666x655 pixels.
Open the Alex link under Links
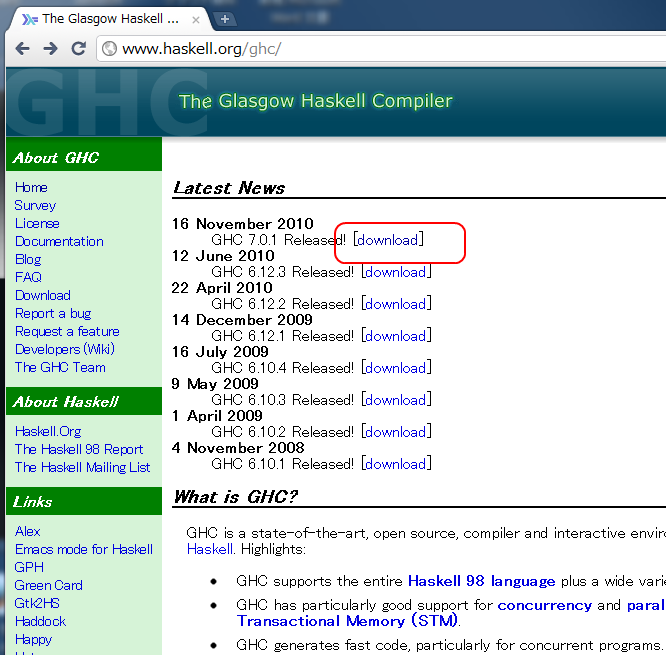(x=28, y=531)
